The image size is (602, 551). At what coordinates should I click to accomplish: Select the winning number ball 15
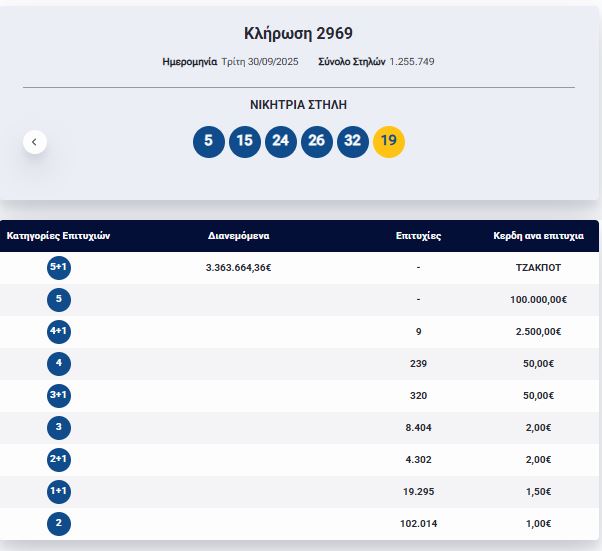pos(244,141)
